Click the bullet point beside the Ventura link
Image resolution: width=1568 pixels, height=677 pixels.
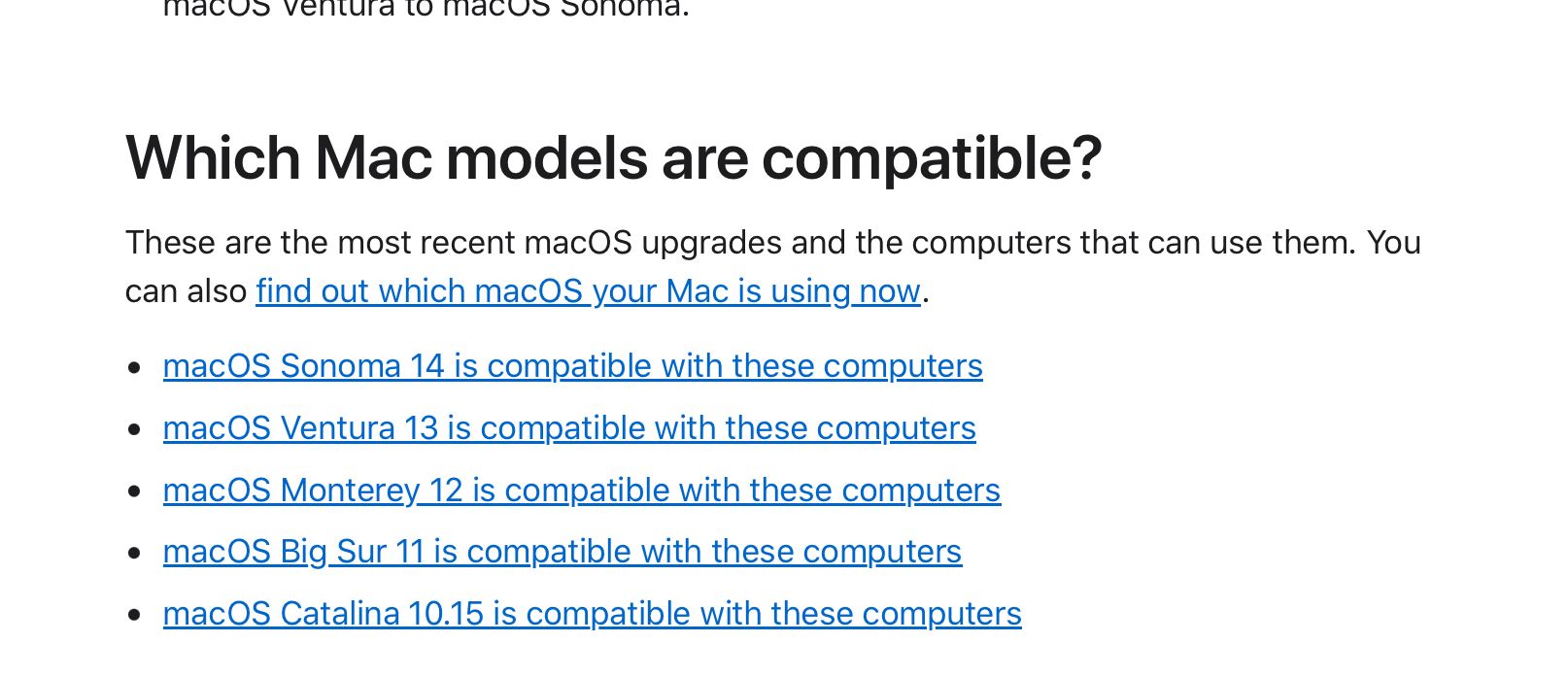coord(135,430)
